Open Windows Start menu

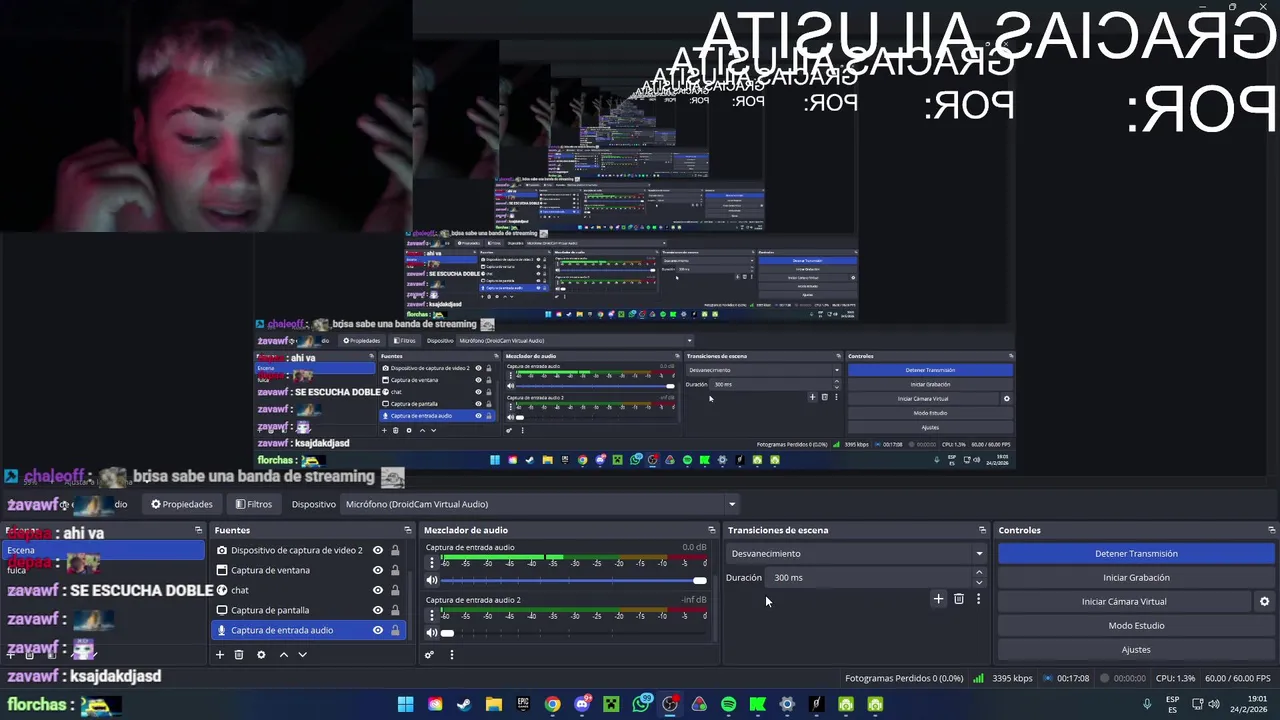(405, 704)
